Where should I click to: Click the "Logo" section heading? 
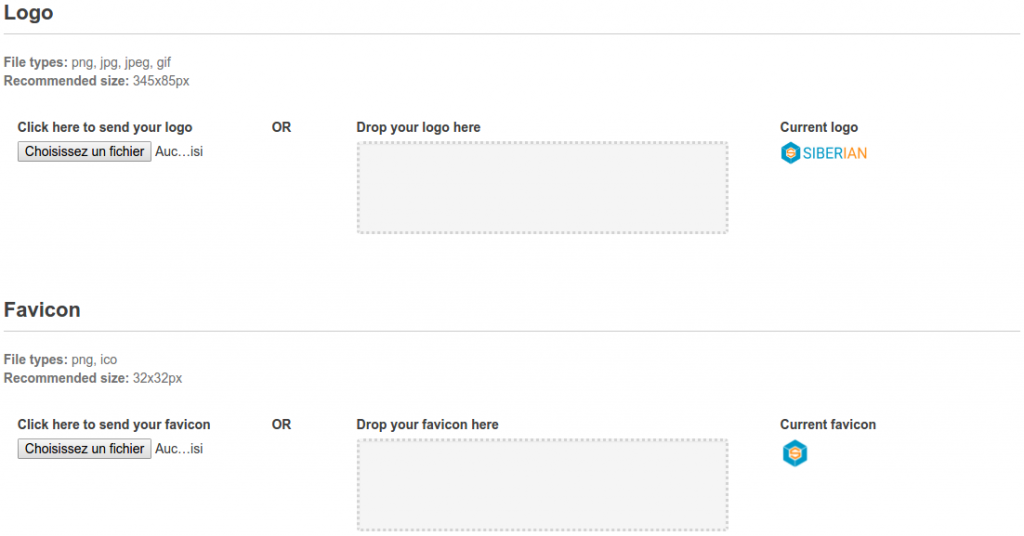(28, 13)
